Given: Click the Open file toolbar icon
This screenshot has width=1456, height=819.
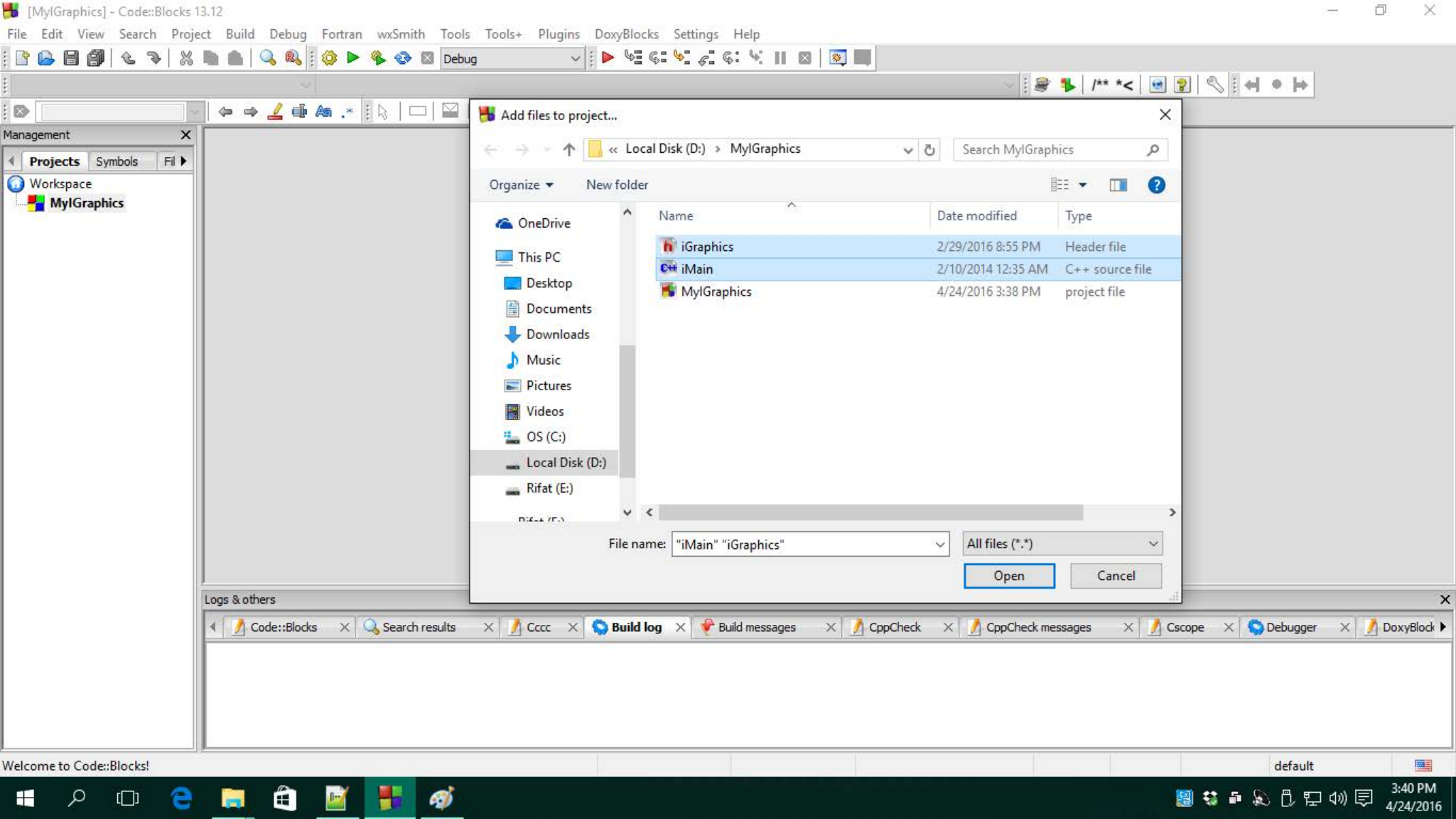Looking at the screenshot, I should pos(46,58).
